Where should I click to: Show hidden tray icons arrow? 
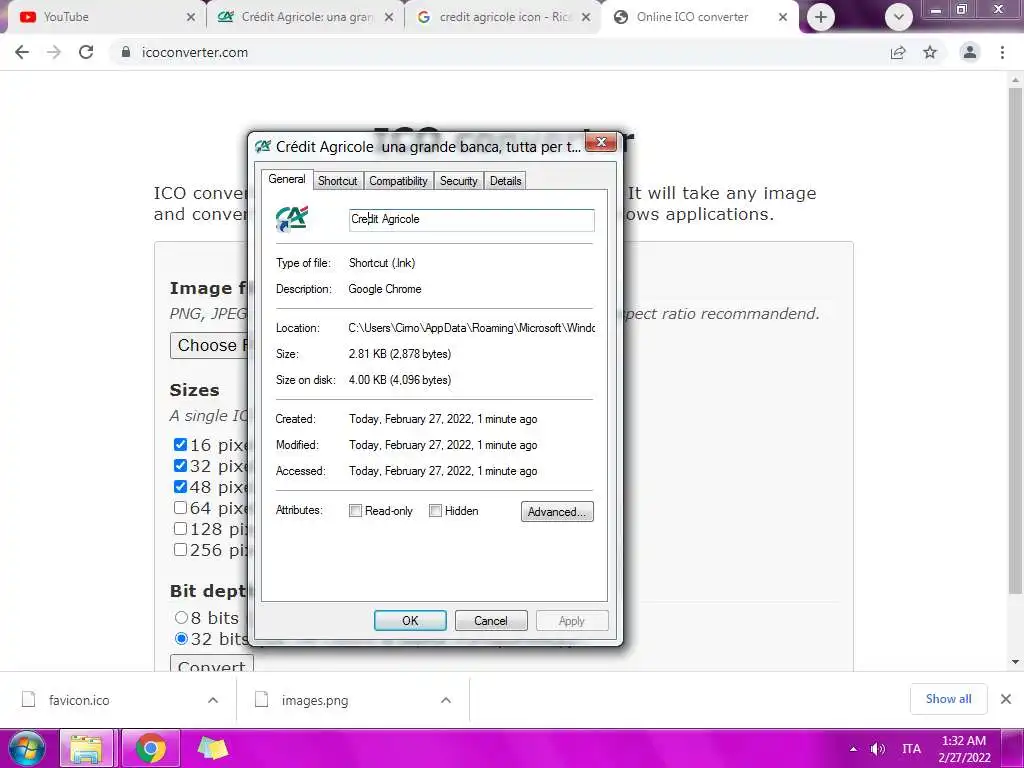[853, 749]
